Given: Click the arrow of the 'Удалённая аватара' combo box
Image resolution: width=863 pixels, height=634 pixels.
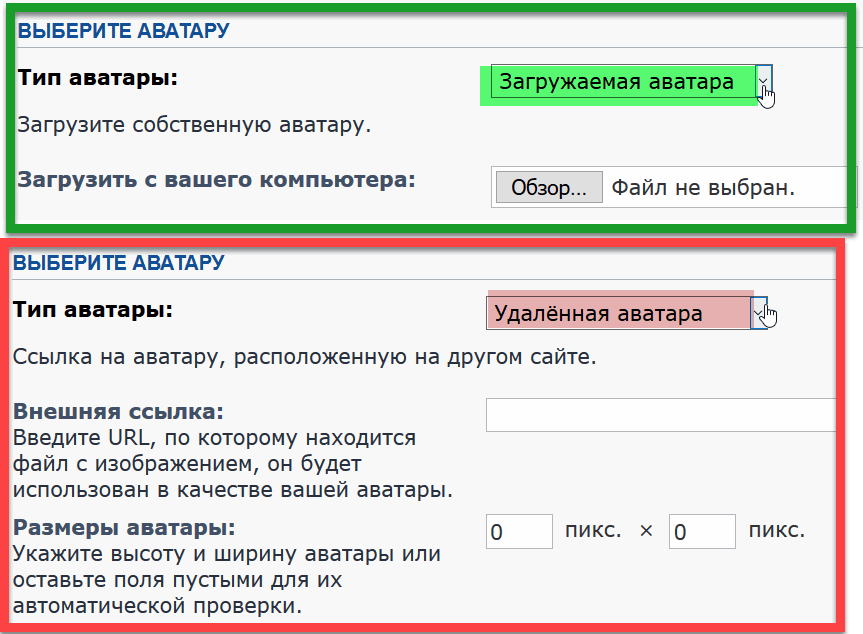Looking at the screenshot, I should pyautogui.click(x=759, y=313).
